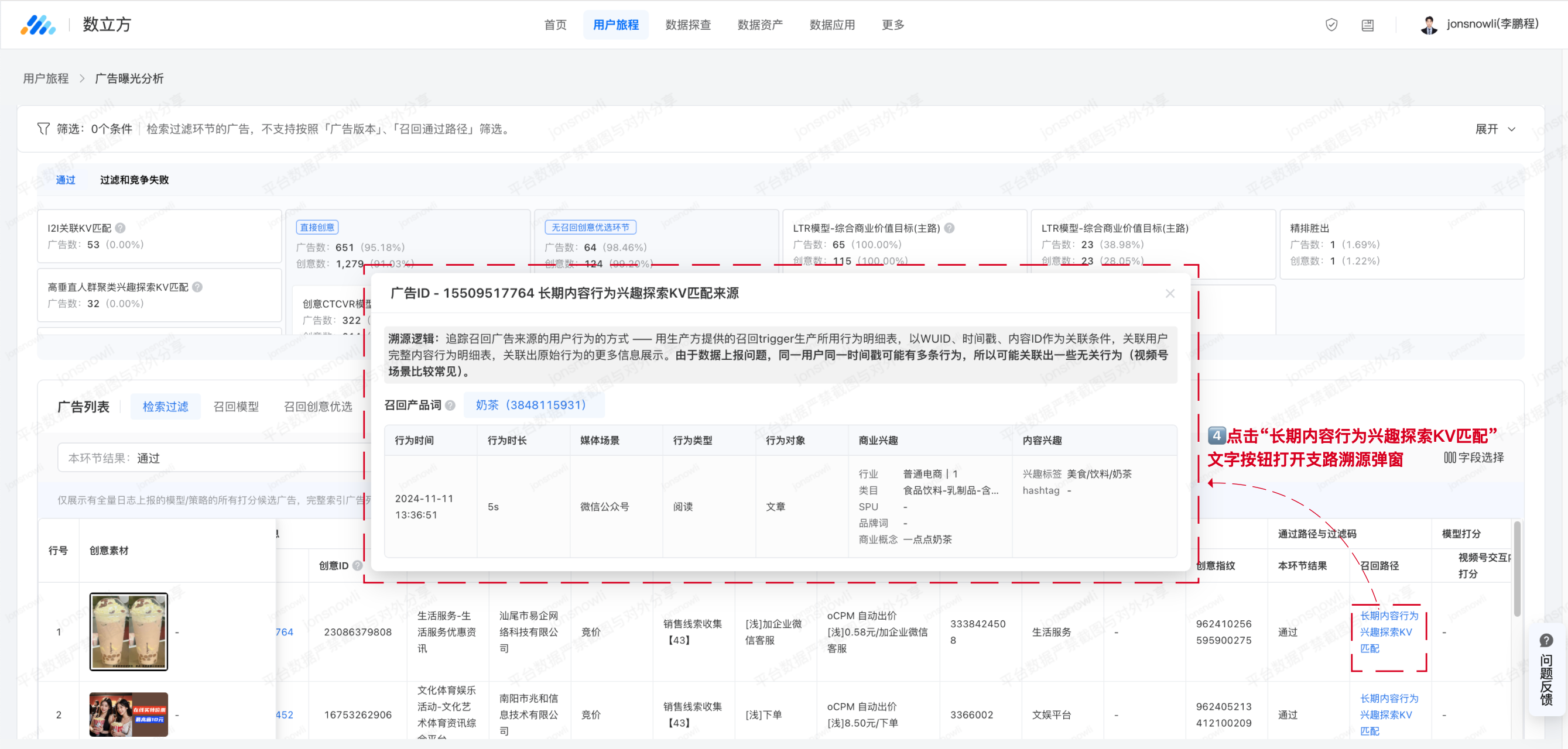Open the document icon in header
The width and height of the screenshot is (1568, 749).
[x=1367, y=25]
